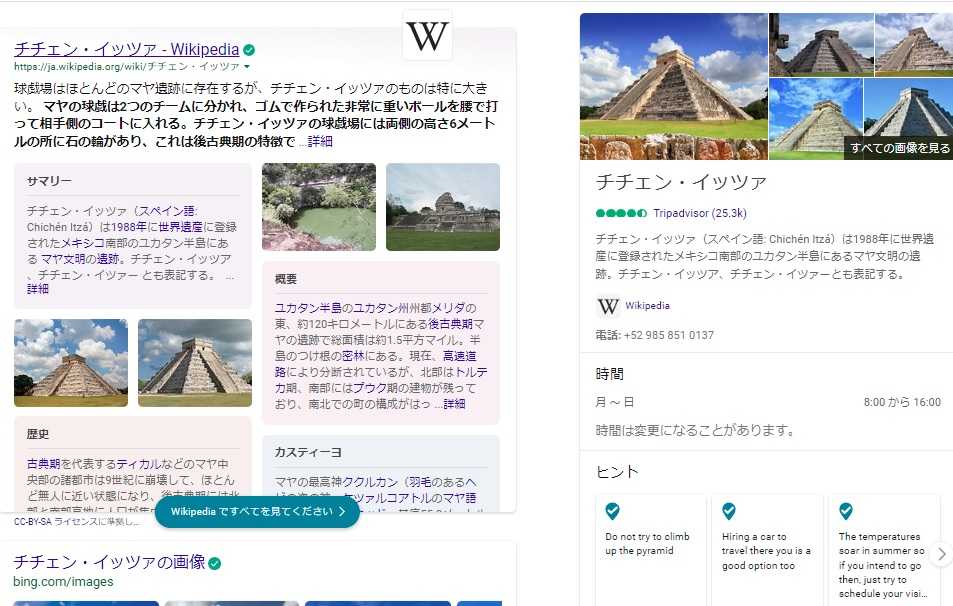The image size is (953, 606).
Task: Open the 古典期 link in the 歴史 card
Action: click(x=43, y=464)
